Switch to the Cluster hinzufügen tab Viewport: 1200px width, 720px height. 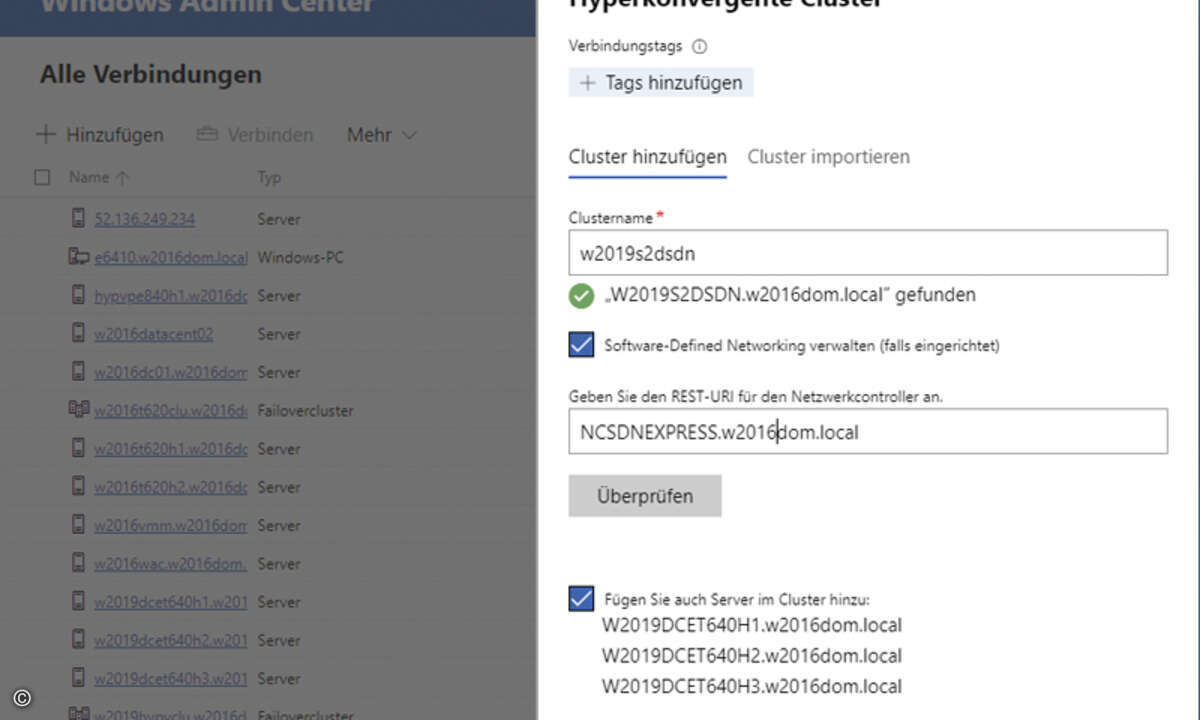pos(648,157)
